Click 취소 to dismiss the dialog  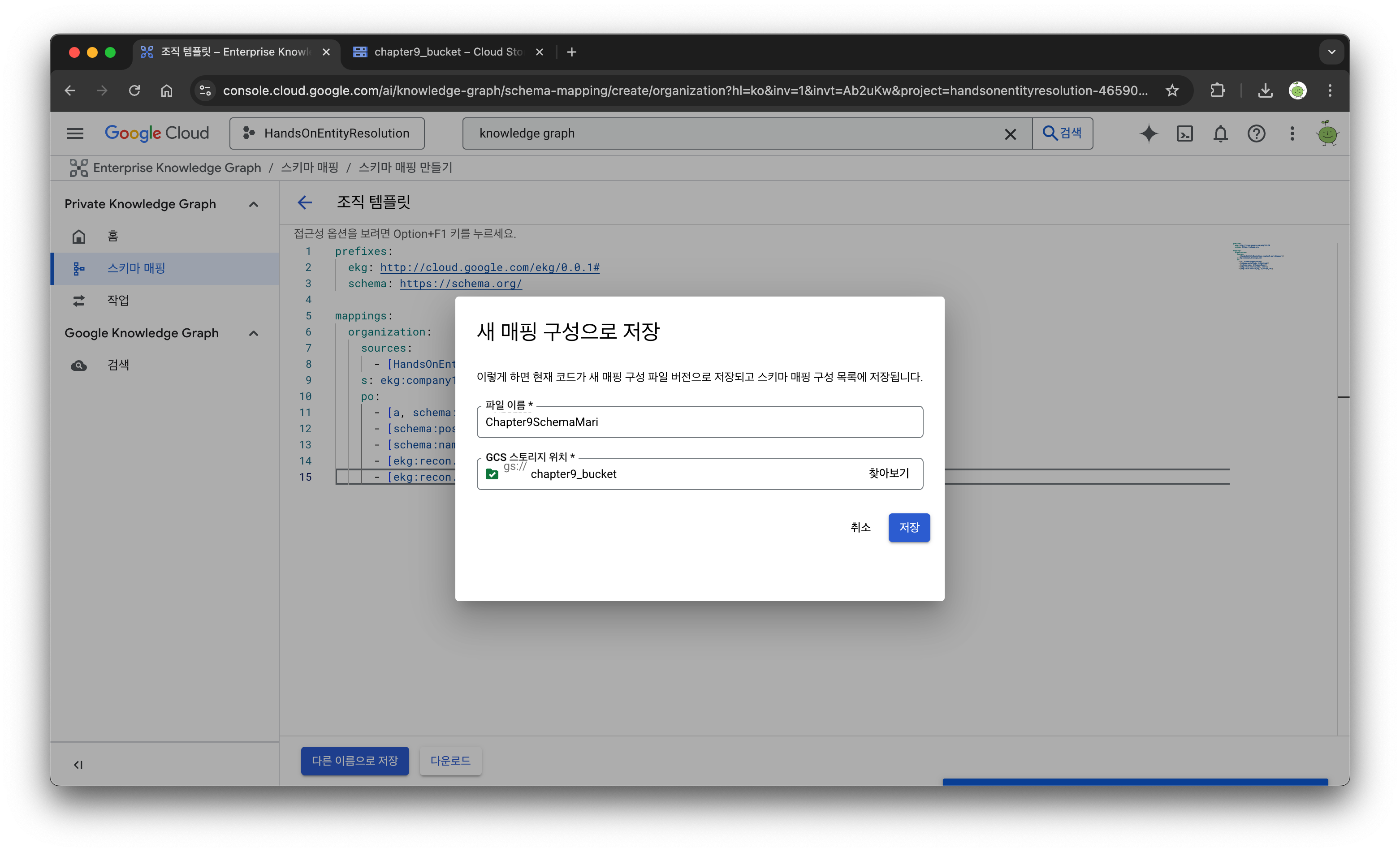tap(860, 528)
